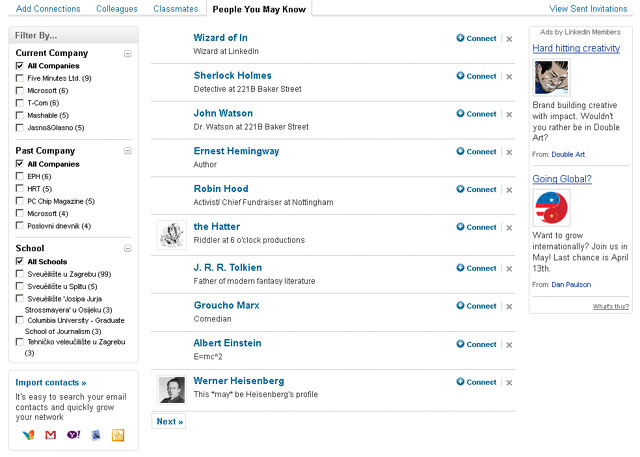The image size is (640, 457).
Task: Connect with Ernest Hemingway
Action: [x=476, y=151]
